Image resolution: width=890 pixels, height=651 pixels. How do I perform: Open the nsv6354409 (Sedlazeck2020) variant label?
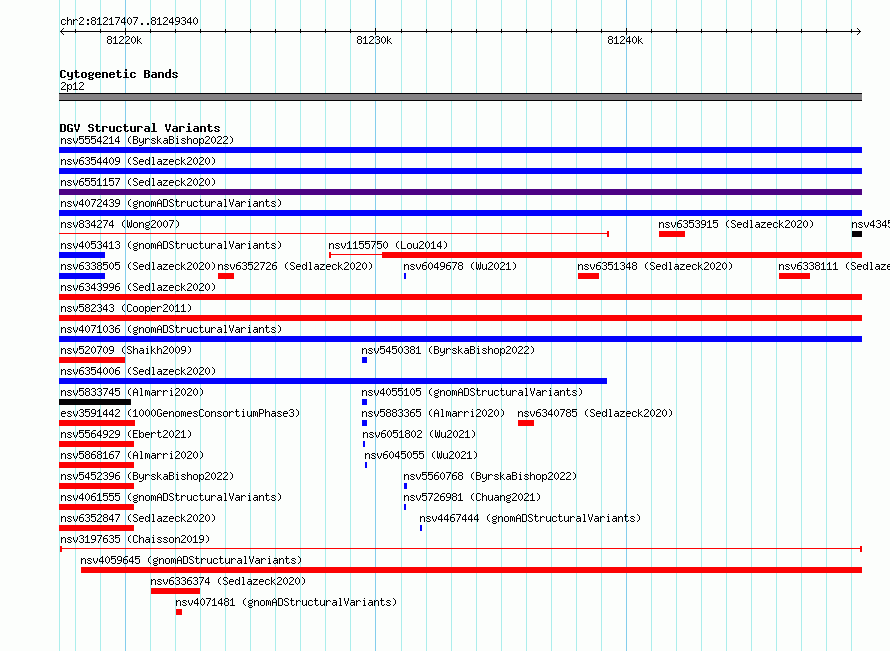point(138,161)
